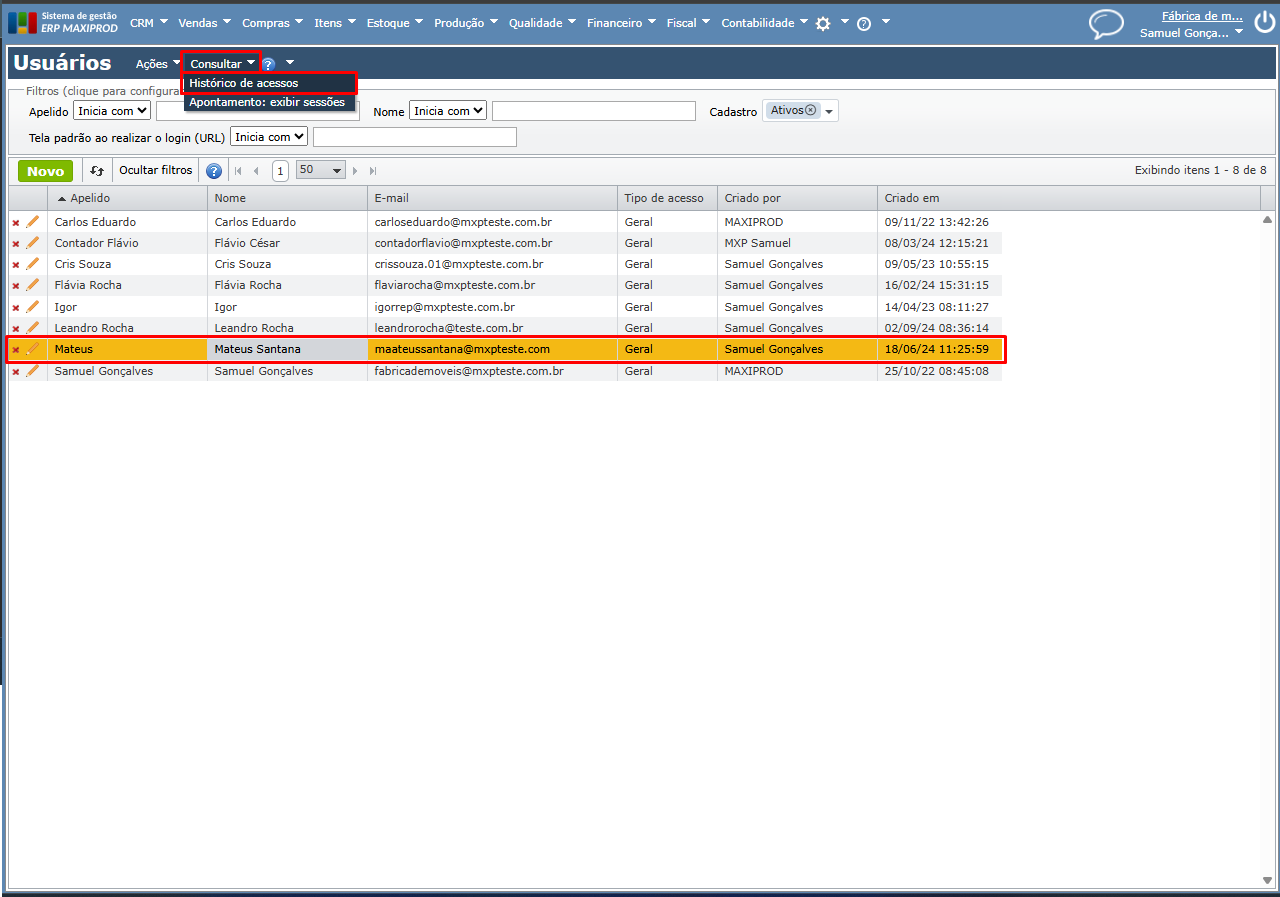Sort by the E-mail column header
The height and width of the screenshot is (897, 1280).
pyautogui.click(x=392, y=198)
